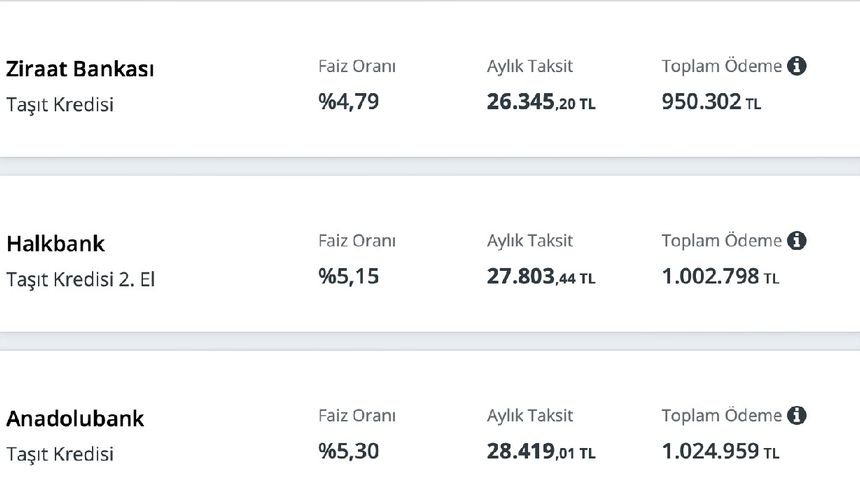The image size is (860, 504).
Task: Click the %5,30 interest rate value
Action: 349,451
